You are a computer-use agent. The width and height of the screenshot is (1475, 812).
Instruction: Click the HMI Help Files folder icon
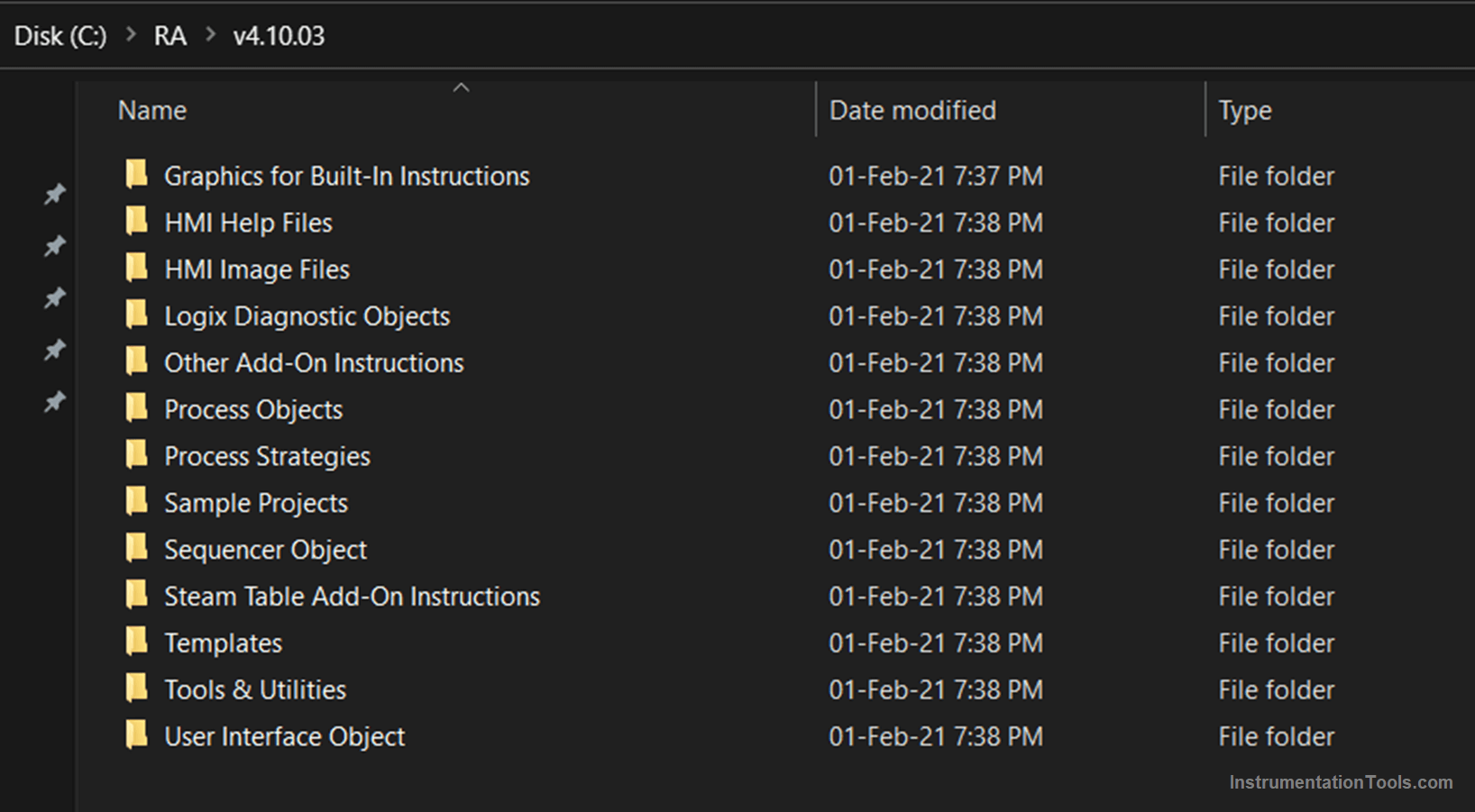137,221
